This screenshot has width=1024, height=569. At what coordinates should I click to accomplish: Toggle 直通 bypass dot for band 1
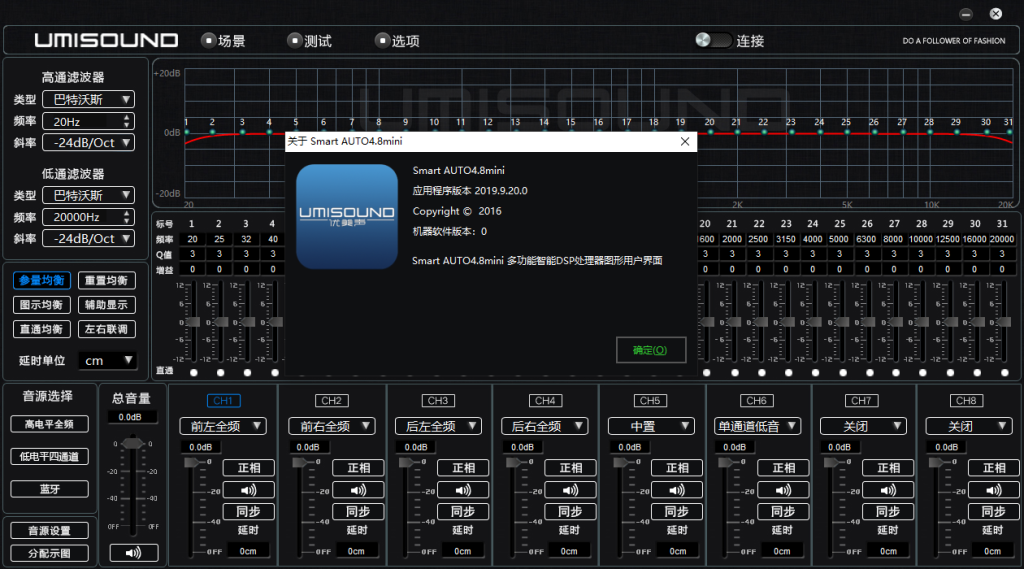(193, 372)
